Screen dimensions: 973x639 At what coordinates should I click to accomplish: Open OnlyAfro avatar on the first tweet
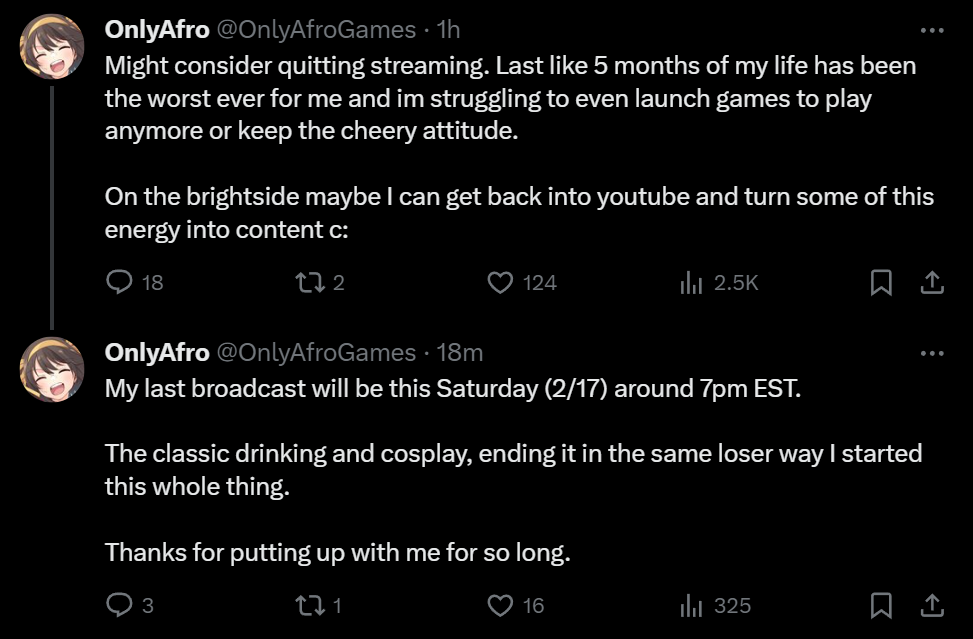tap(51, 47)
